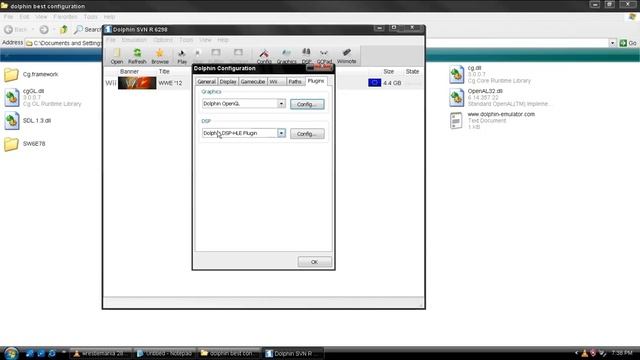Open Favorites menu in Explorer window
Viewport: 640px width, 360px height.
[x=65, y=17]
